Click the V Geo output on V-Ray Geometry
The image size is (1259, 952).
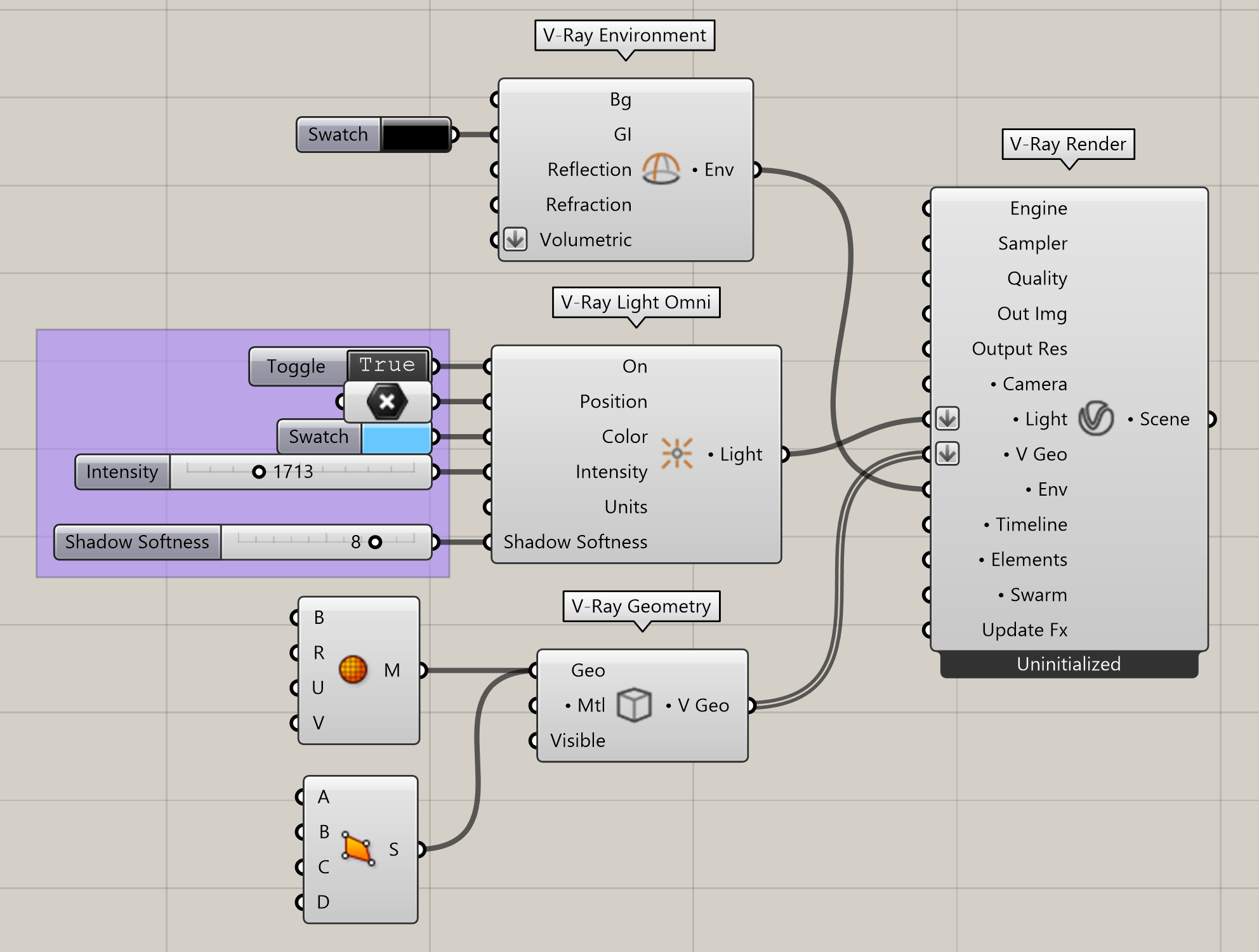tap(703, 705)
